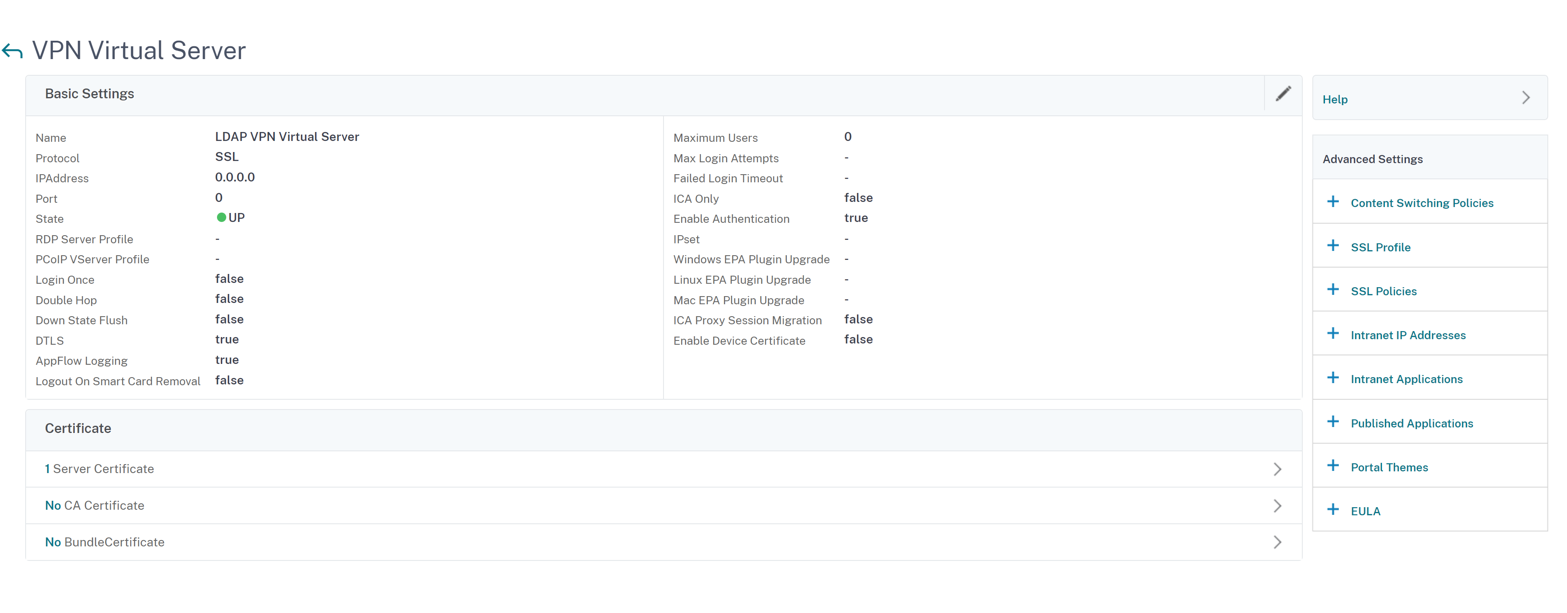Open the Intranet IP Addresses link

tap(1408, 335)
